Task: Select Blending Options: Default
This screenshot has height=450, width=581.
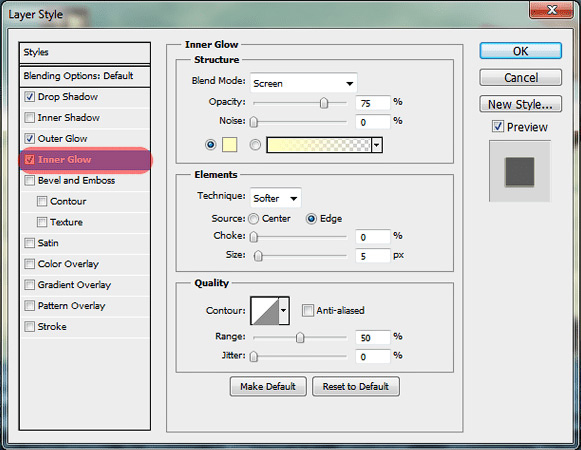Action: click(x=85, y=76)
